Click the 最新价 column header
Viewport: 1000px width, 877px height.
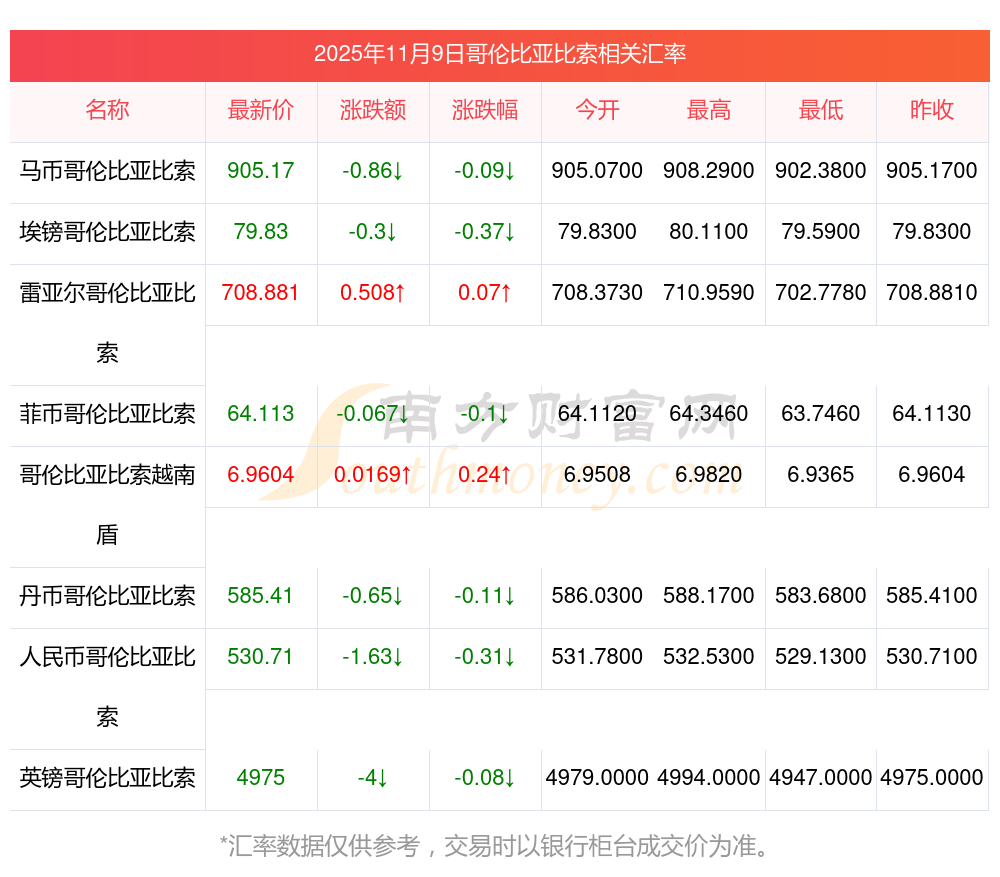click(261, 110)
